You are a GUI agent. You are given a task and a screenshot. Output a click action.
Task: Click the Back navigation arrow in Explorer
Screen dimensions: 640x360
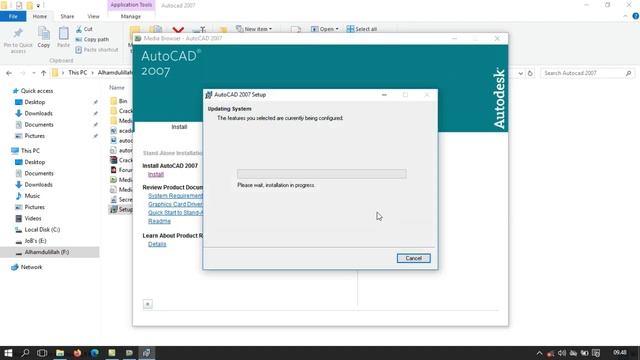pos(9,73)
